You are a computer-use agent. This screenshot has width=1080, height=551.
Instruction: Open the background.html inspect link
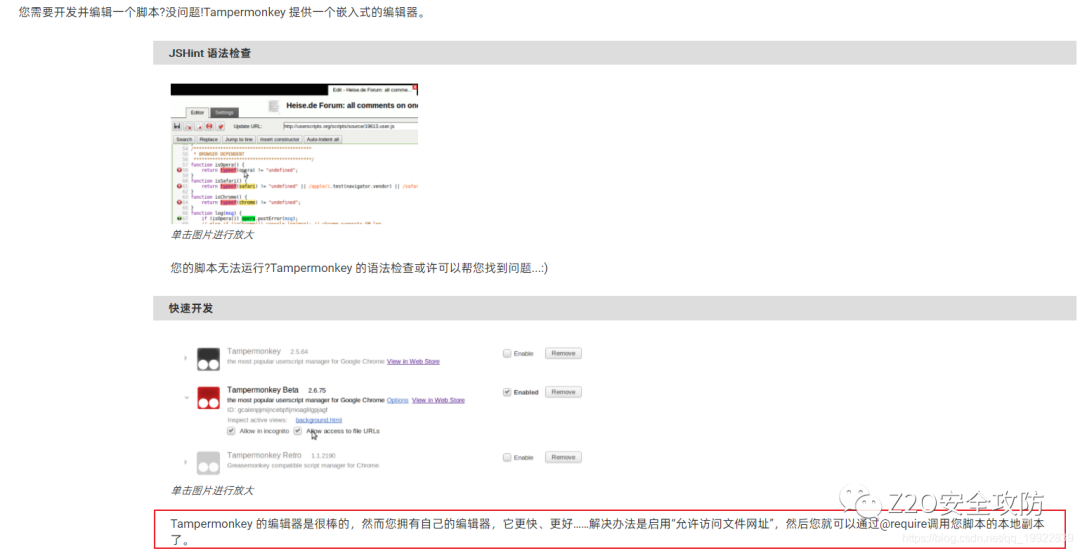point(318,420)
